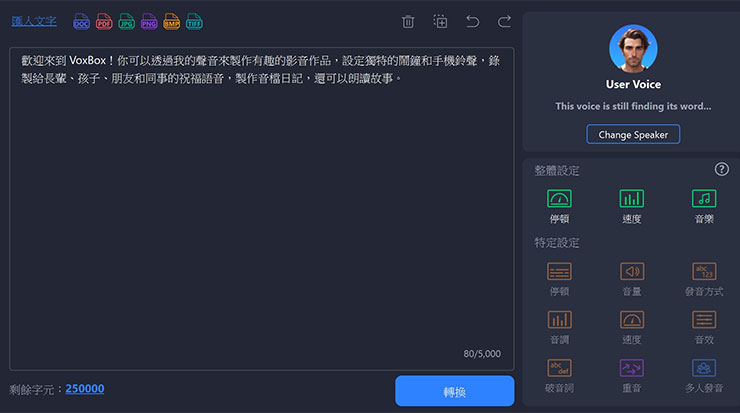The height and width of the screenshot is (413, 740).
Task: Open the 破音詞 heteronym setting
Action: point(559,376)
